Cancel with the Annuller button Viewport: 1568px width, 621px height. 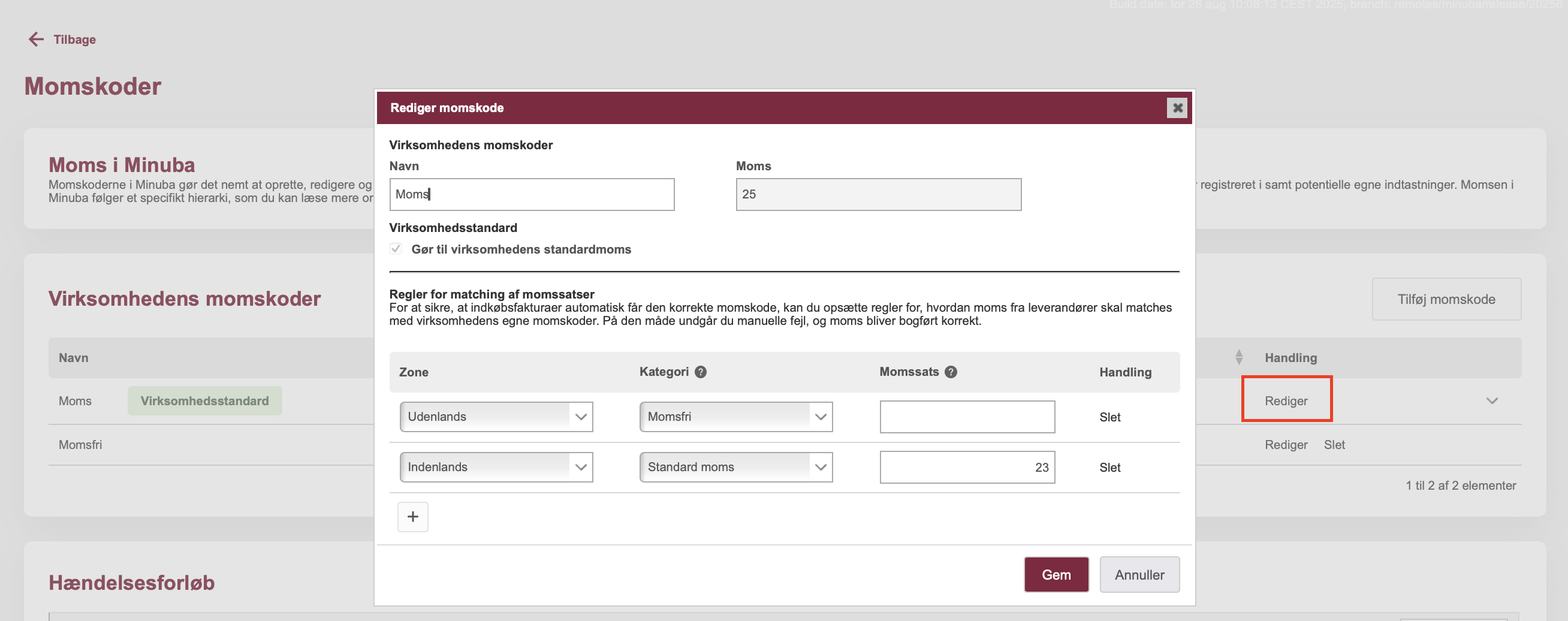[x=1139, y=575]
